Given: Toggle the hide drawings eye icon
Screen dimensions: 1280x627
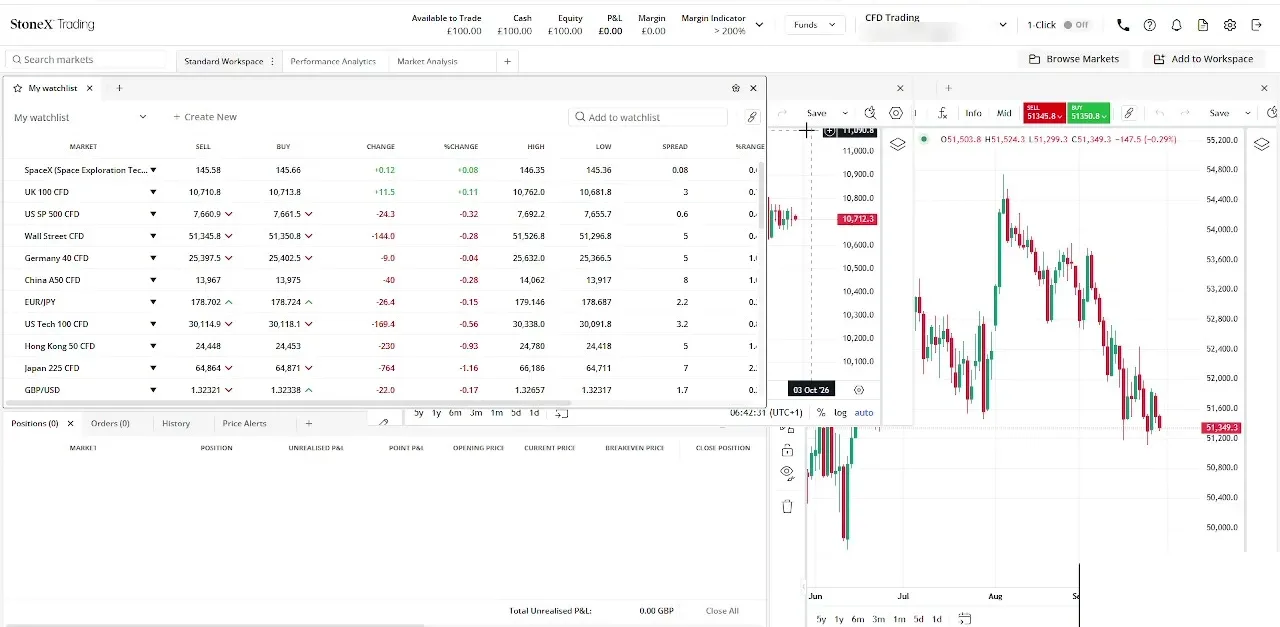Looking at the screenshot, I should (787, 471).
